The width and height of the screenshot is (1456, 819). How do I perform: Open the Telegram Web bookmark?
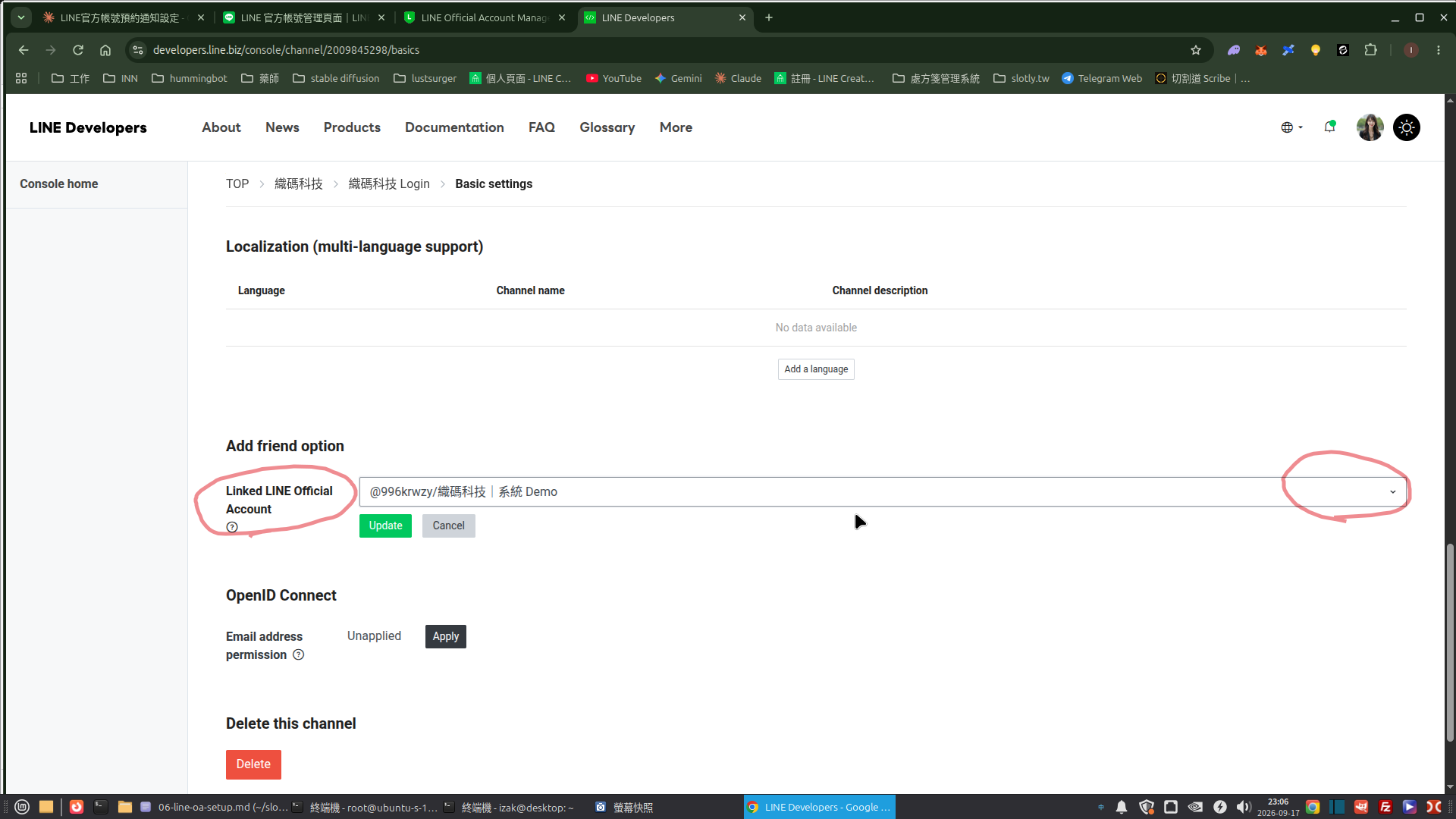(x=1102, y=78)
